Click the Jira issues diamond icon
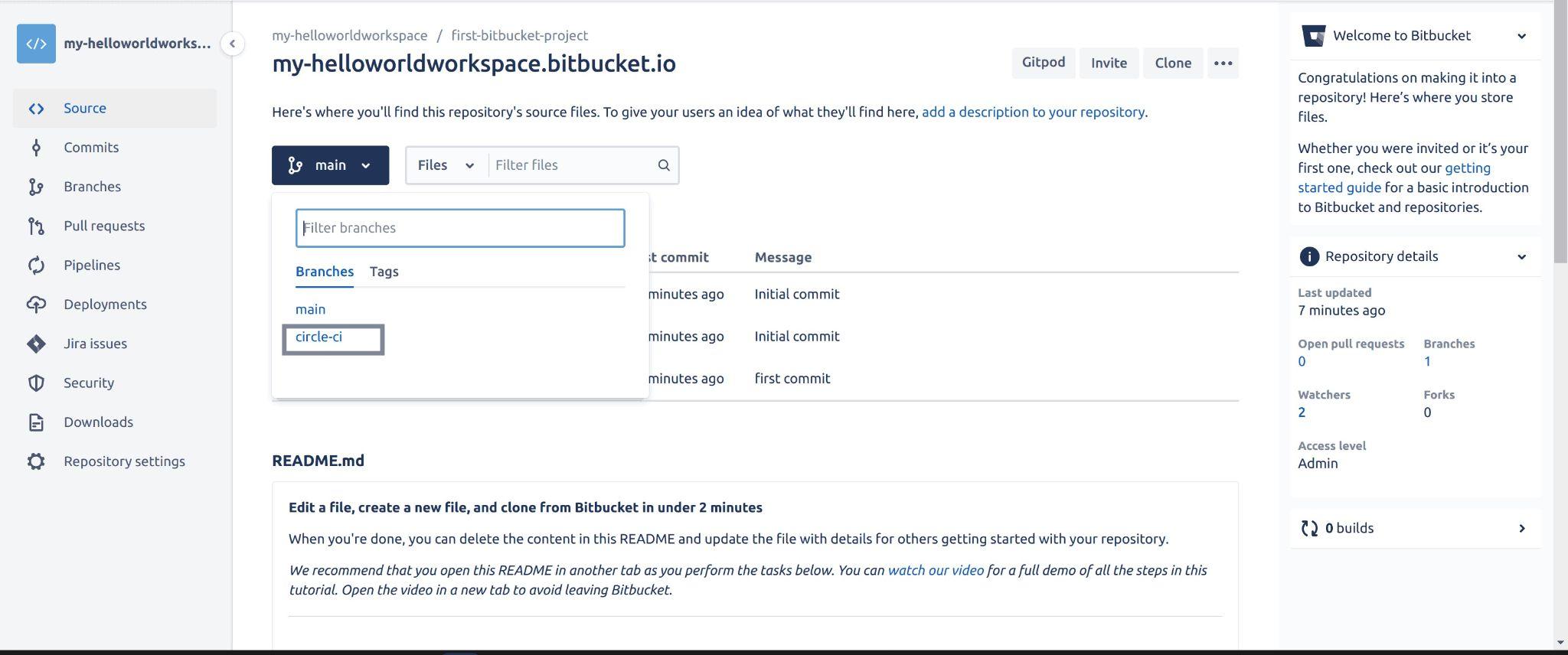The width and height of the screenshot is (1568, 655). click(36, 344)
